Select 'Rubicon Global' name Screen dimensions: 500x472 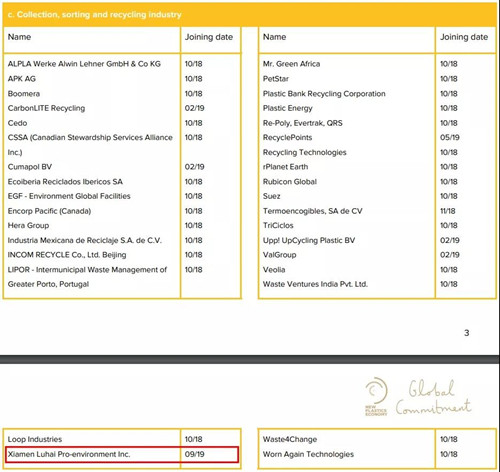point(290,182)
